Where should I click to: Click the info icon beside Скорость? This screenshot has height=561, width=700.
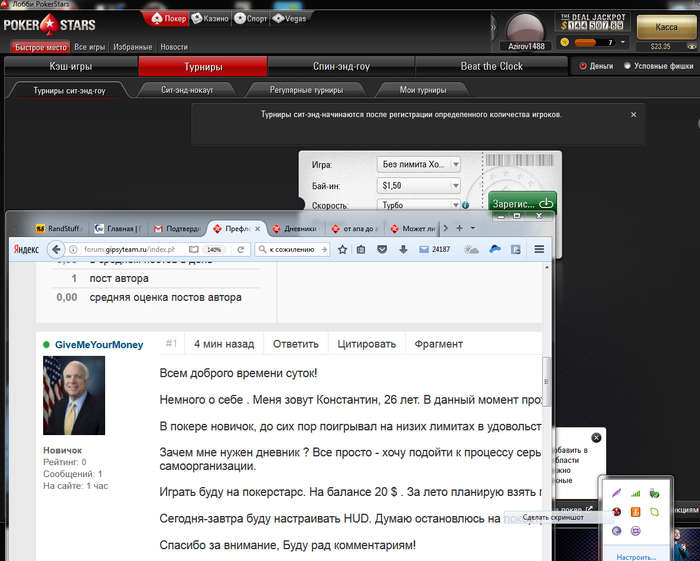coord(466,205)
